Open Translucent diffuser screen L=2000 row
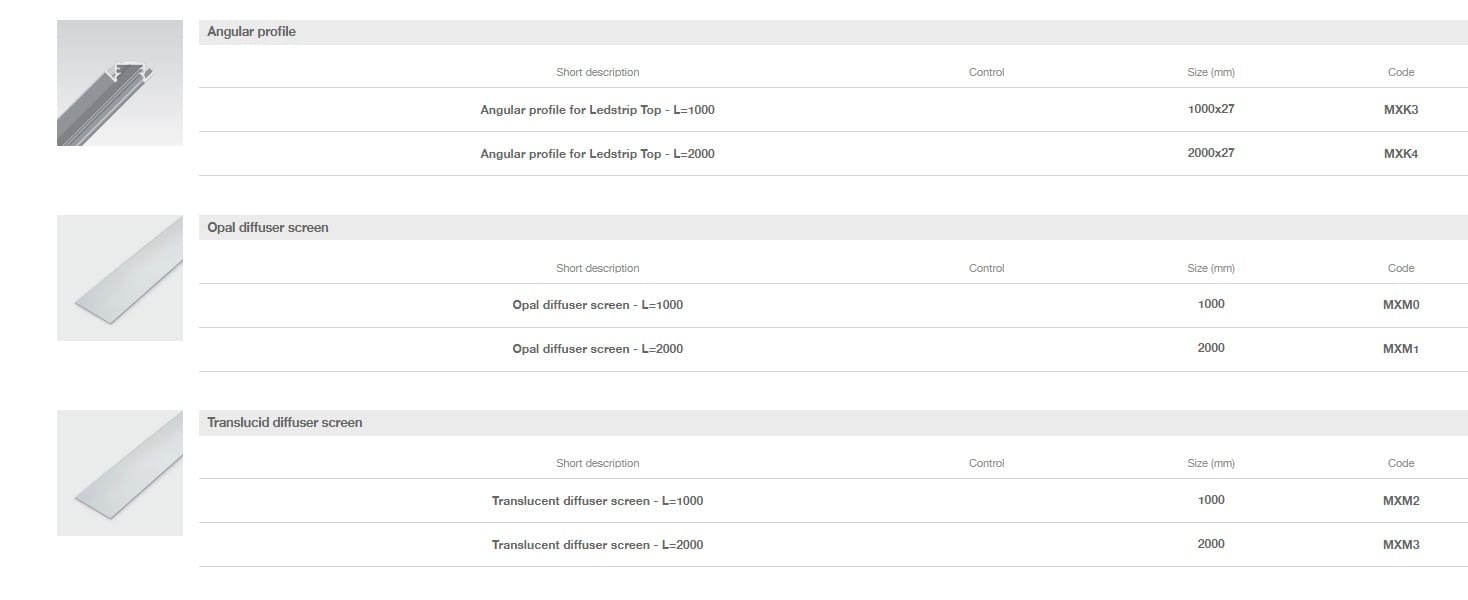This screenshot has height=600, width=1468. tap(597, 545)
